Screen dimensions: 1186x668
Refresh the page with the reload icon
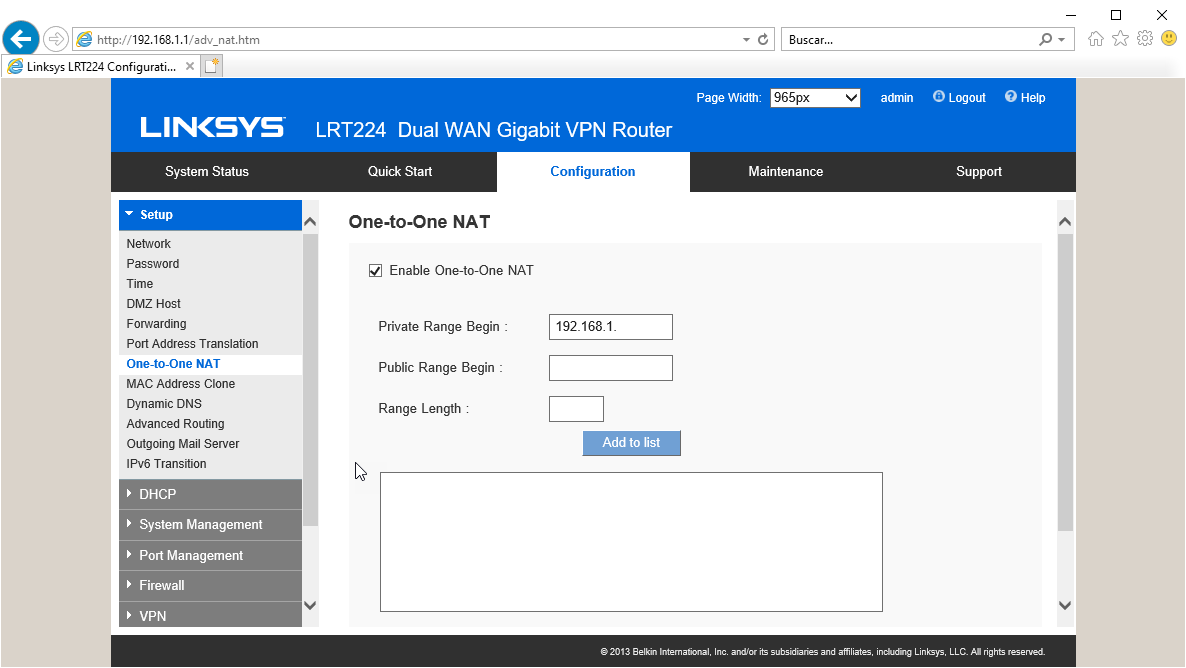click(764, 40)
